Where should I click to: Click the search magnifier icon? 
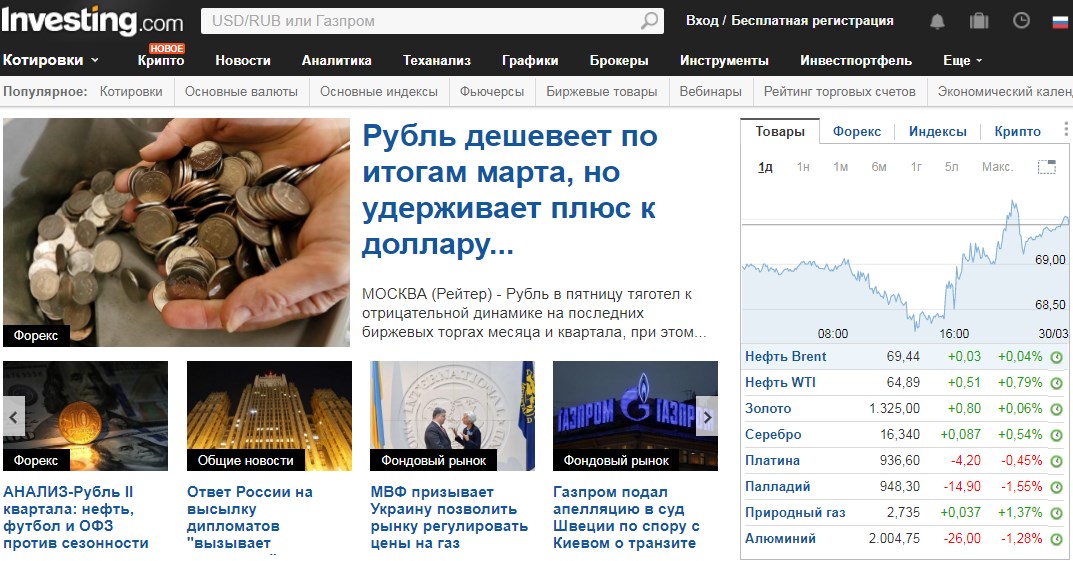[x=649, y=21]
